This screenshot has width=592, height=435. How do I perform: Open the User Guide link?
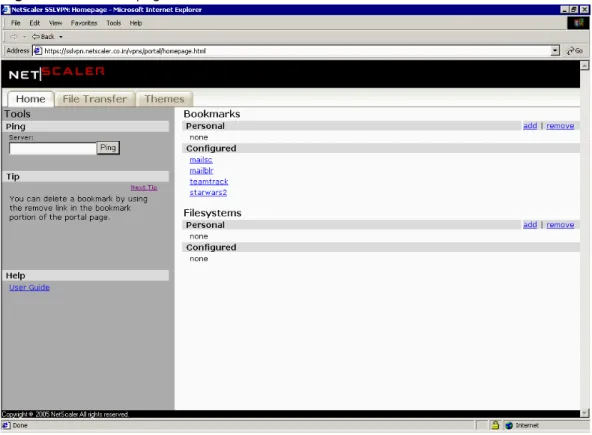29,287
